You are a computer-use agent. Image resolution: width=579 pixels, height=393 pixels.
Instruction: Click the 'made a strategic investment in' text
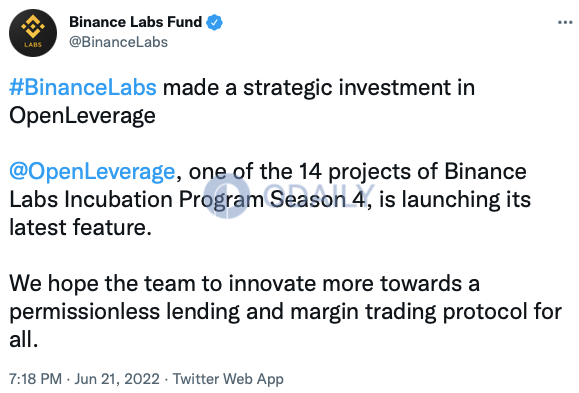pos(319,88)
